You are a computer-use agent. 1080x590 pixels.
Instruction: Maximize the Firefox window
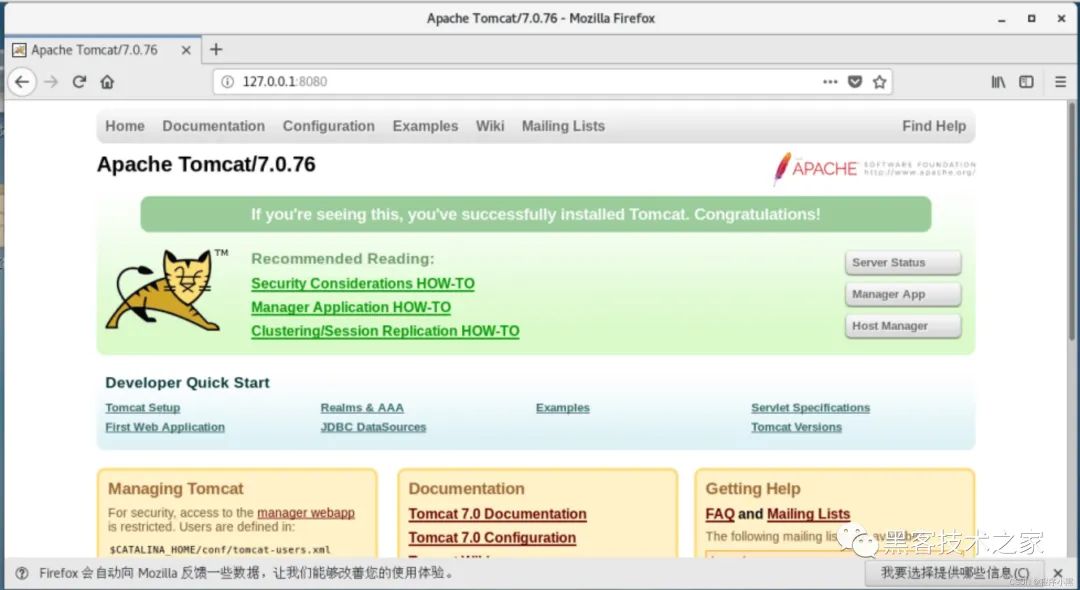point(1031,19)
